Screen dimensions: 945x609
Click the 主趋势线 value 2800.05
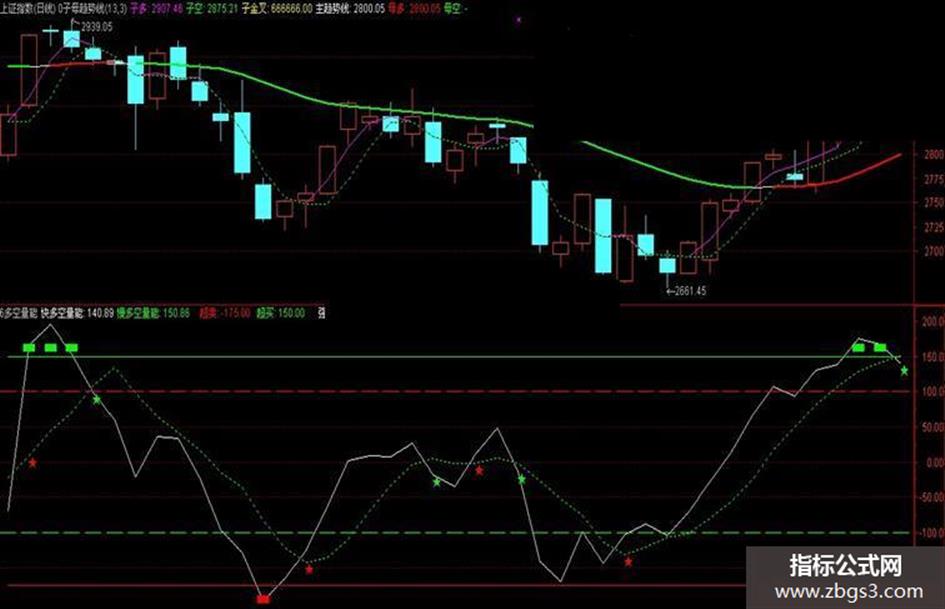pyautogui.click(x=368, y=9)
